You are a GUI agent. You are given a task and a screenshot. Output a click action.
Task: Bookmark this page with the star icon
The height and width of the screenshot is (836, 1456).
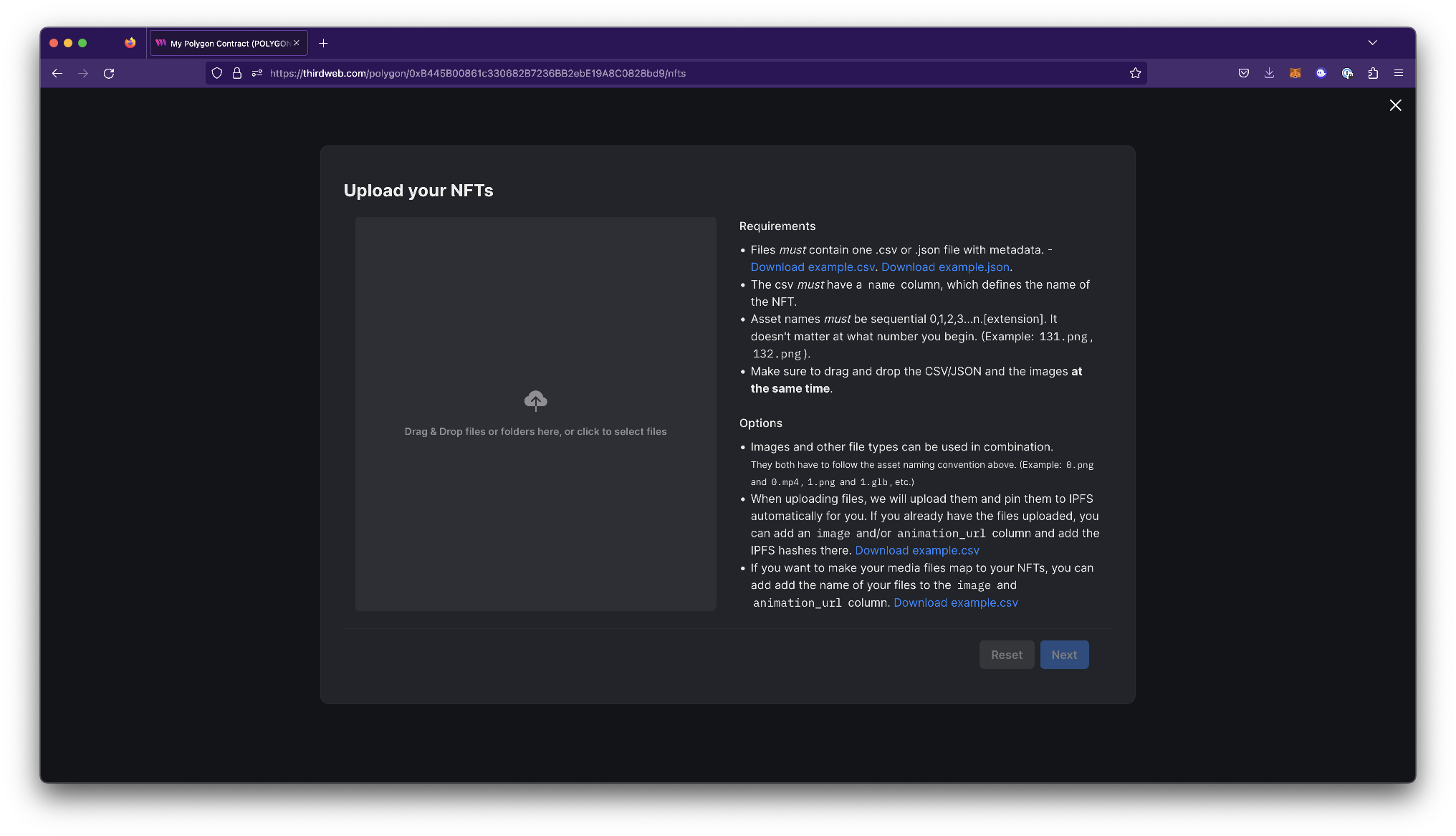[1135, 72]
